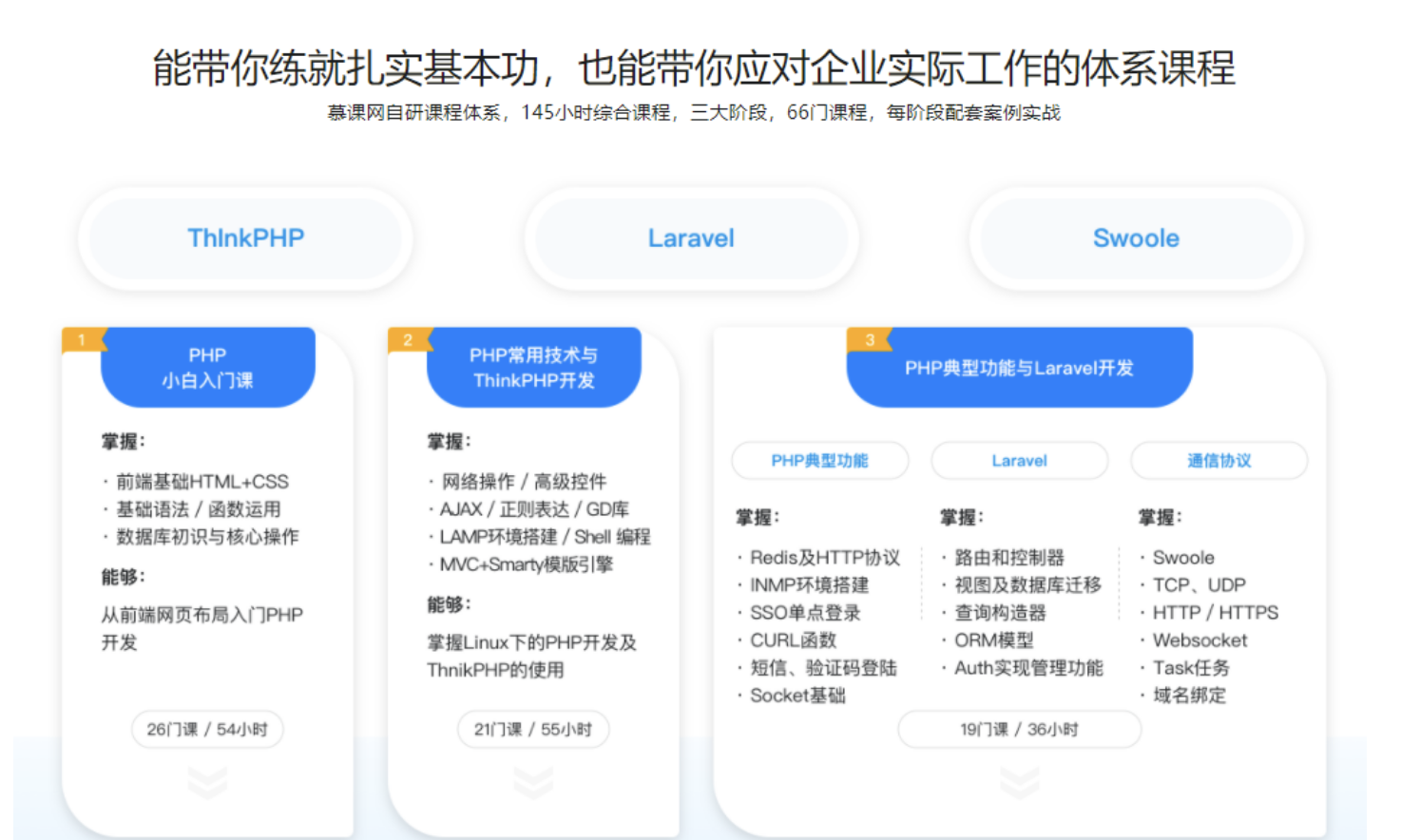Click TCP、UDP list item
The height and width of the screenshot is (840, 1420).
pyautogui.click(x=1199, y=585)
